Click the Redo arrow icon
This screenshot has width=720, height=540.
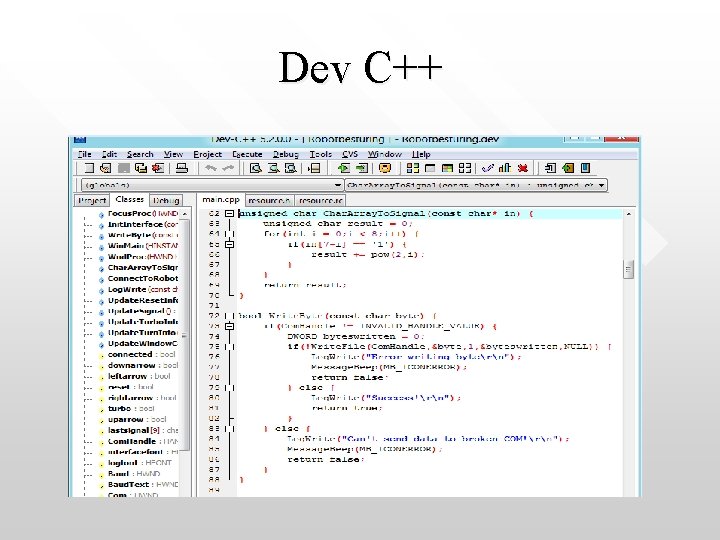(x=228, y=168)
